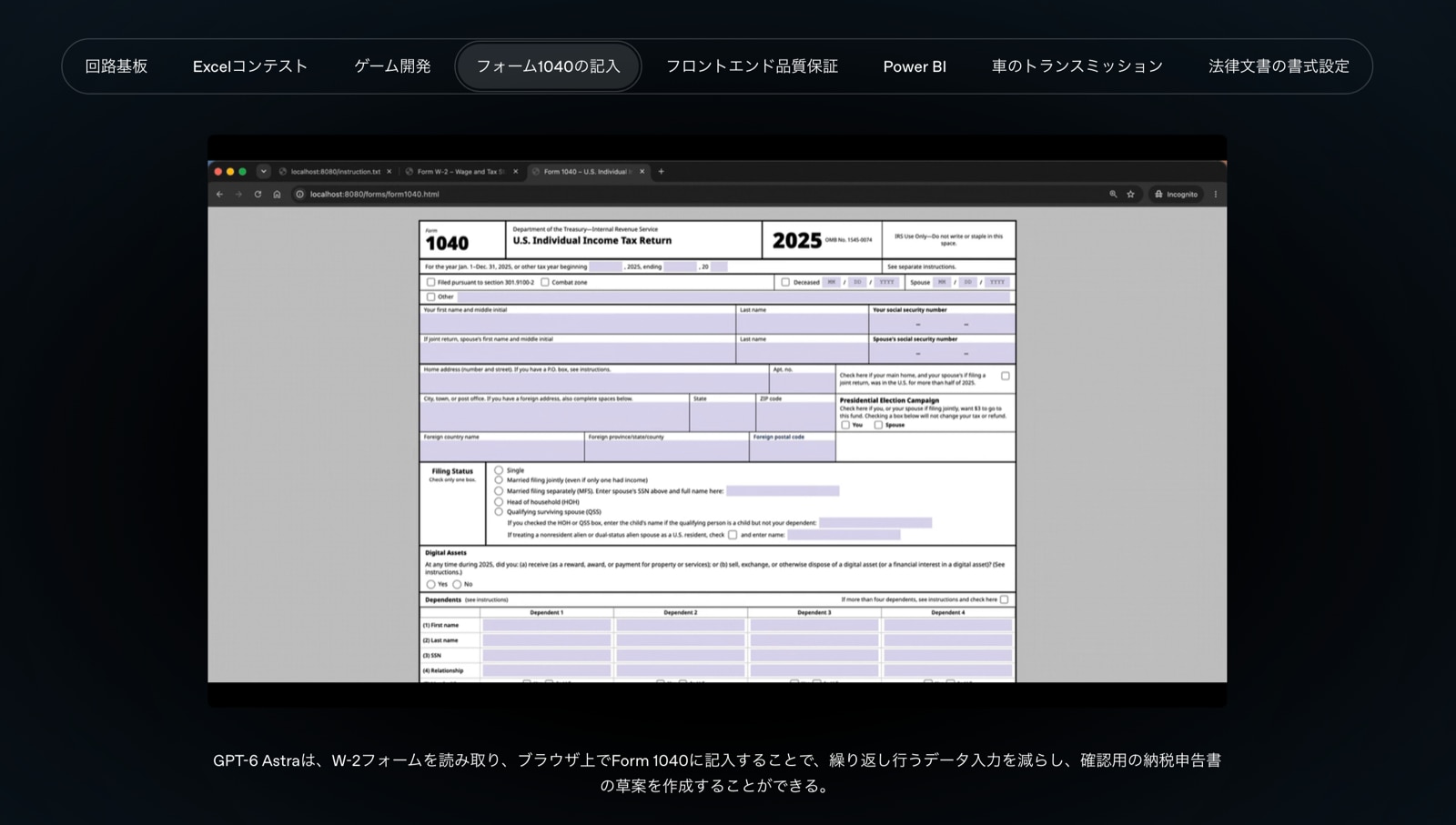Switch to the Form W-2 Wage and Tax tab
This screenshot has width=1456, height=825.
pyautogui.click(x=461, y=171)
